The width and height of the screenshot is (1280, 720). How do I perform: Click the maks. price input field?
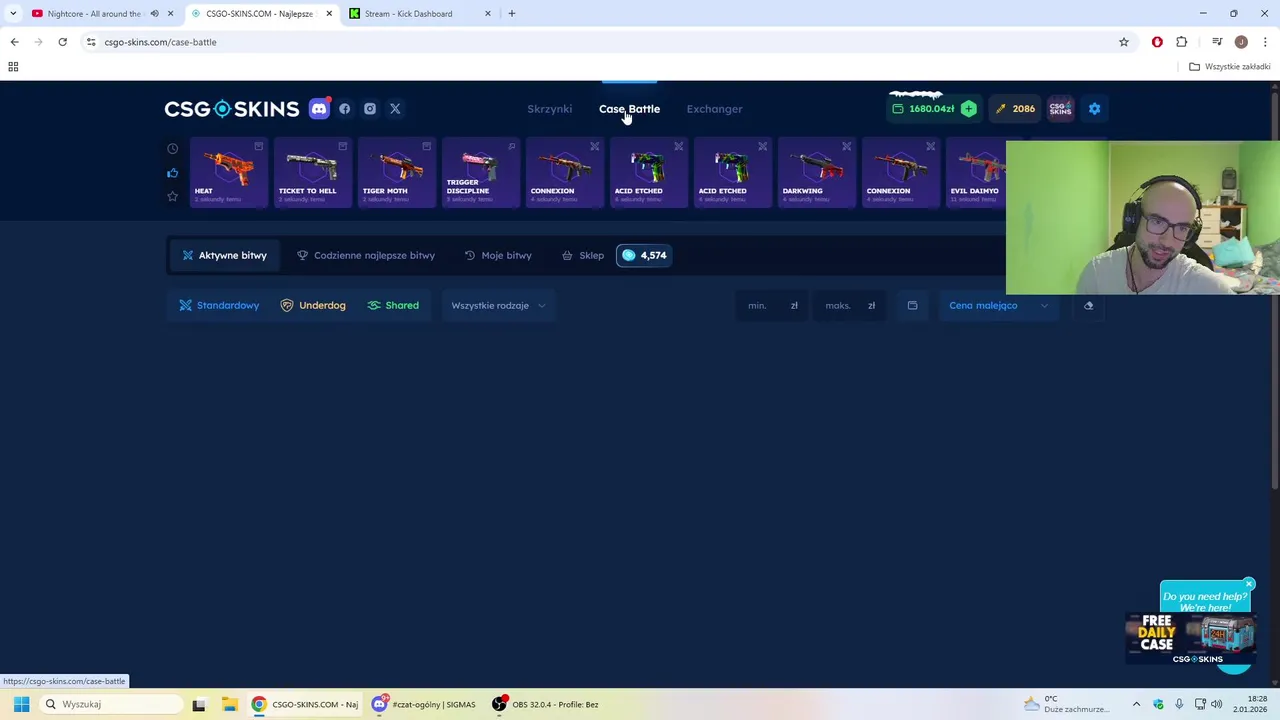(x=850, y=306)
